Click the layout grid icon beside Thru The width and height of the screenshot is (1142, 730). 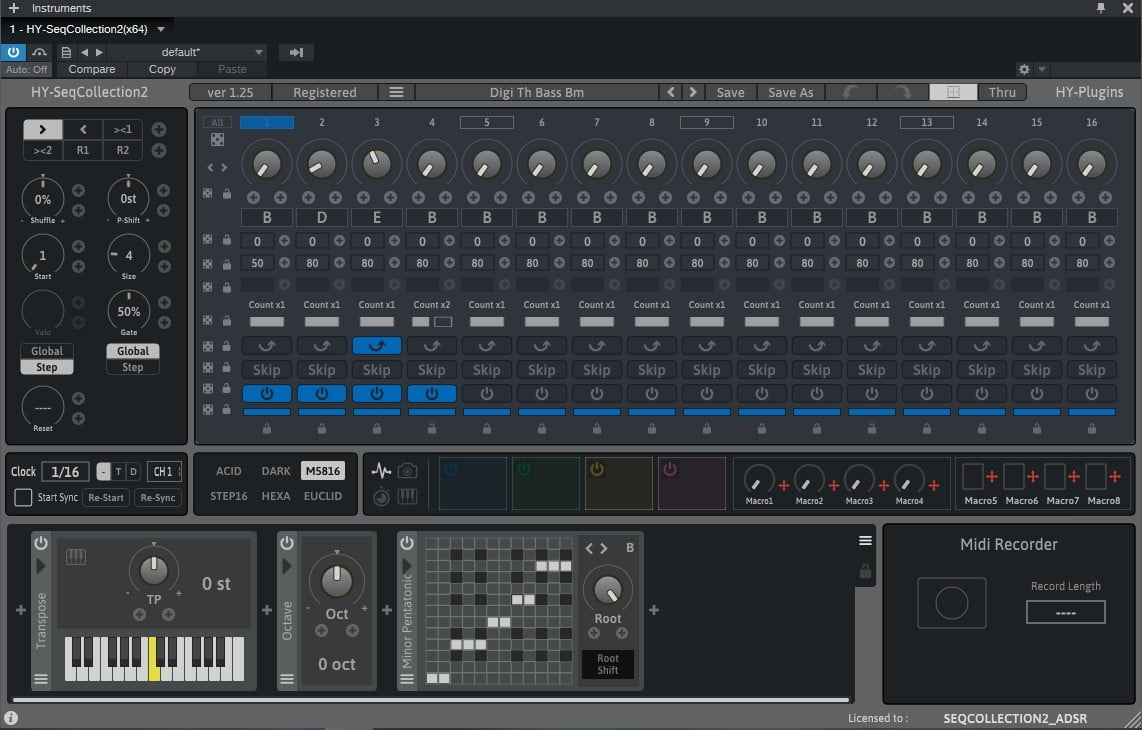point(953,93)
